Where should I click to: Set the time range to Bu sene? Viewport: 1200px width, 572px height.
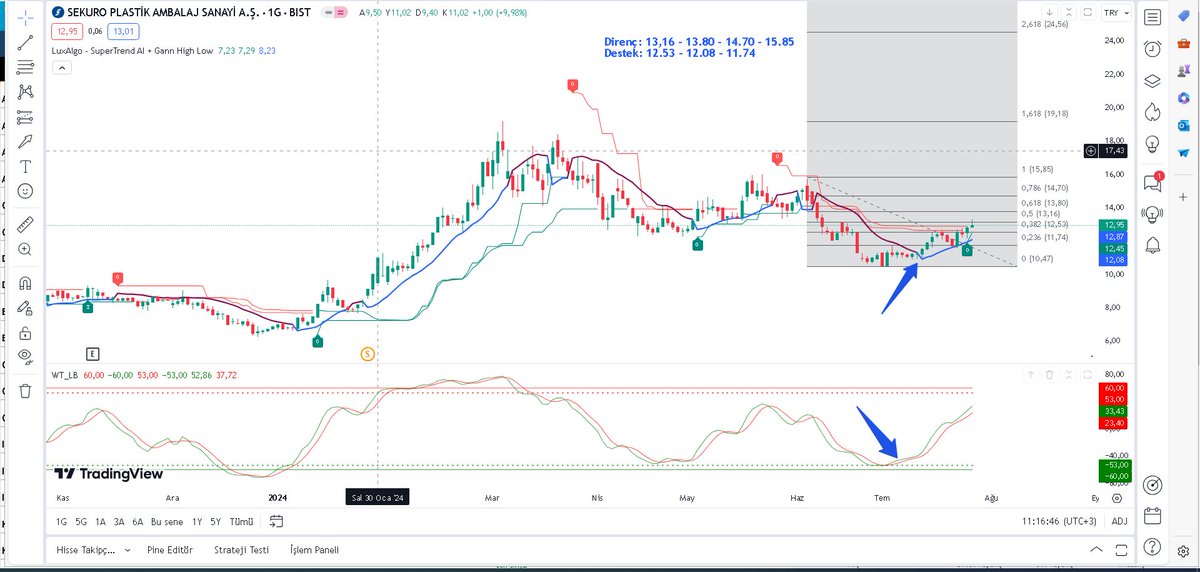click(x=168, y=521)
